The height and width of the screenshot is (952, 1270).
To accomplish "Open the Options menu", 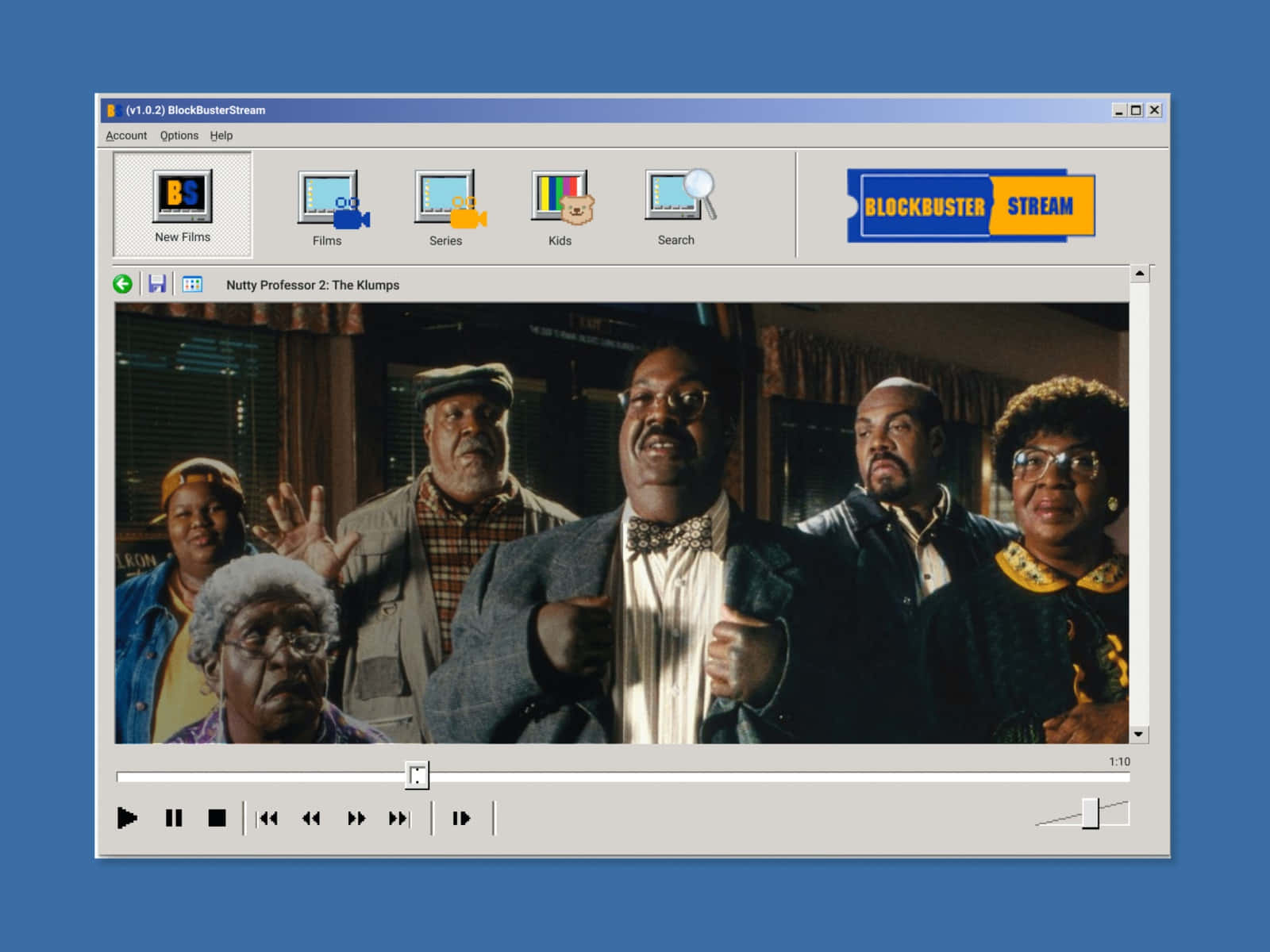I will [179, 136].
